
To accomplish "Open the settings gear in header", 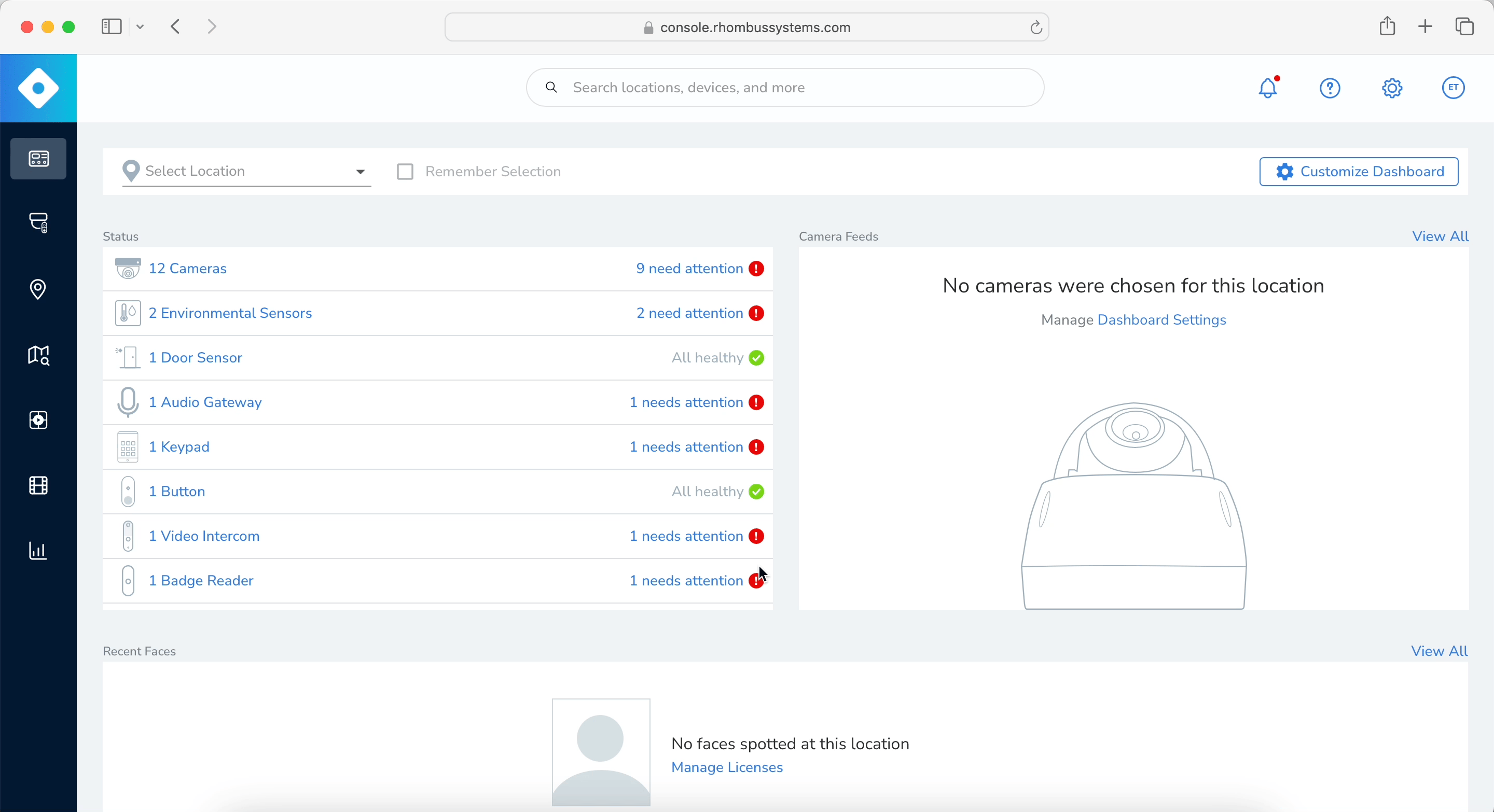I will coord(1392,88).
